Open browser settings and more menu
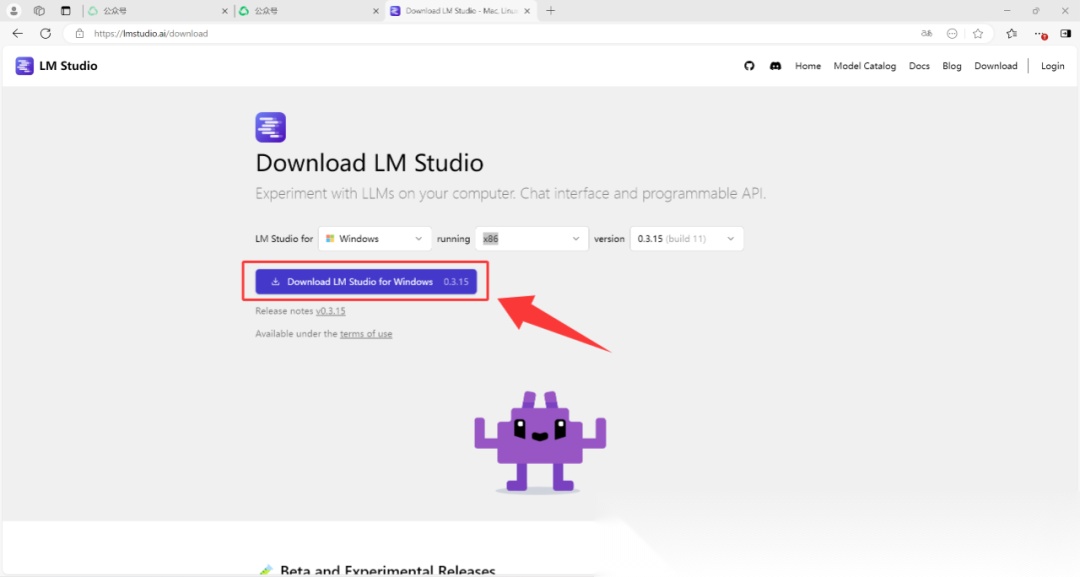Screen dimensions: 1080x577 pos(1040,33)
